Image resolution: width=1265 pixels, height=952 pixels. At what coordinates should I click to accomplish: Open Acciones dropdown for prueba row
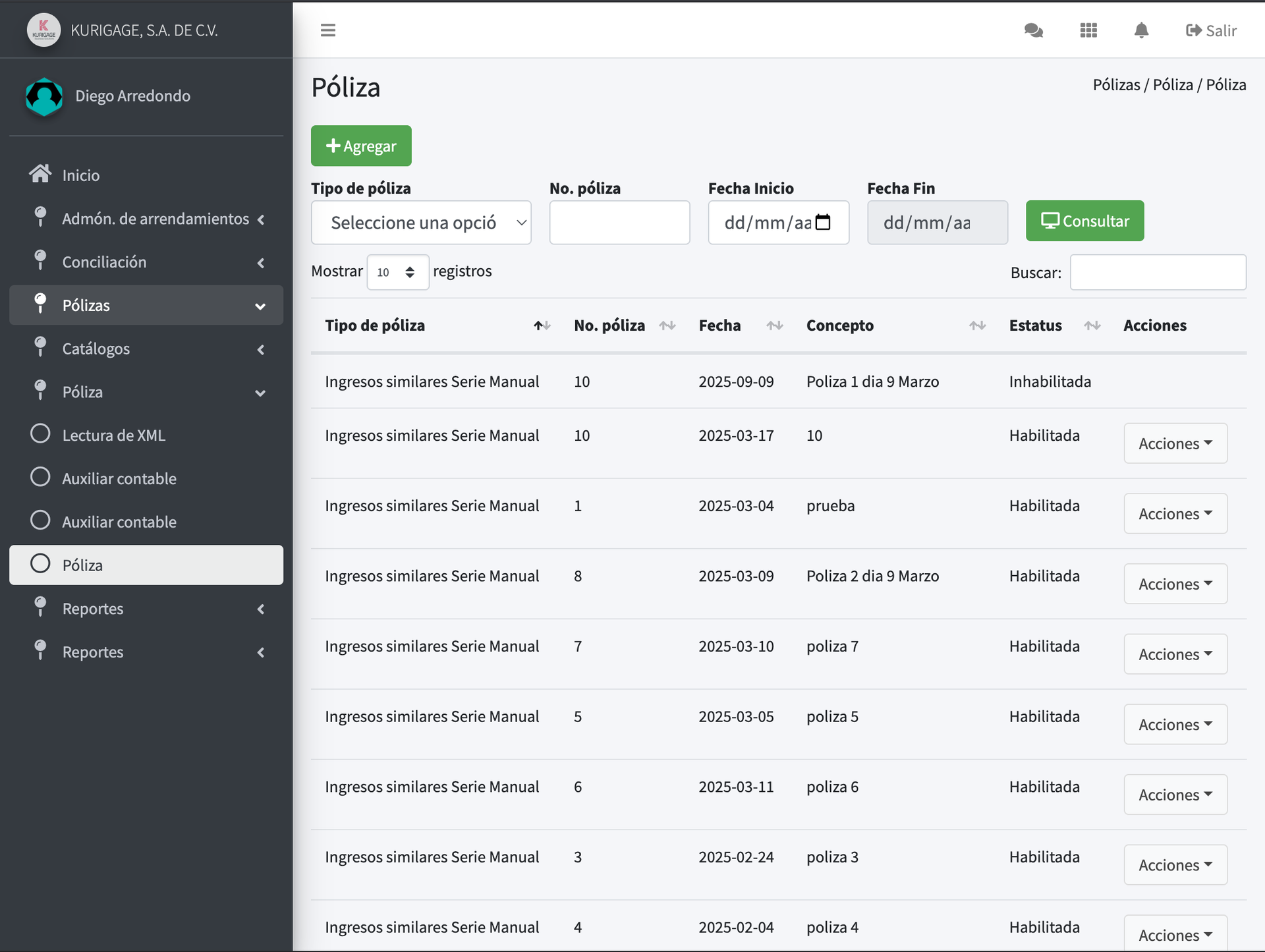pyautogui.click(x=1175, y=513)
